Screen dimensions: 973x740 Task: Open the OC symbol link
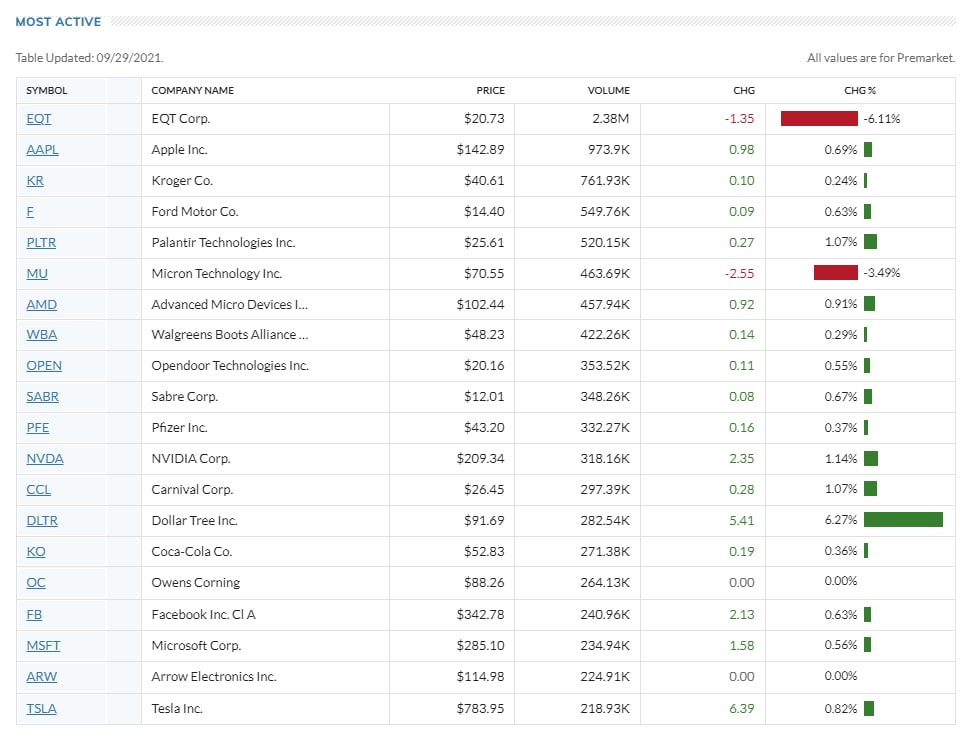[35, 582]
